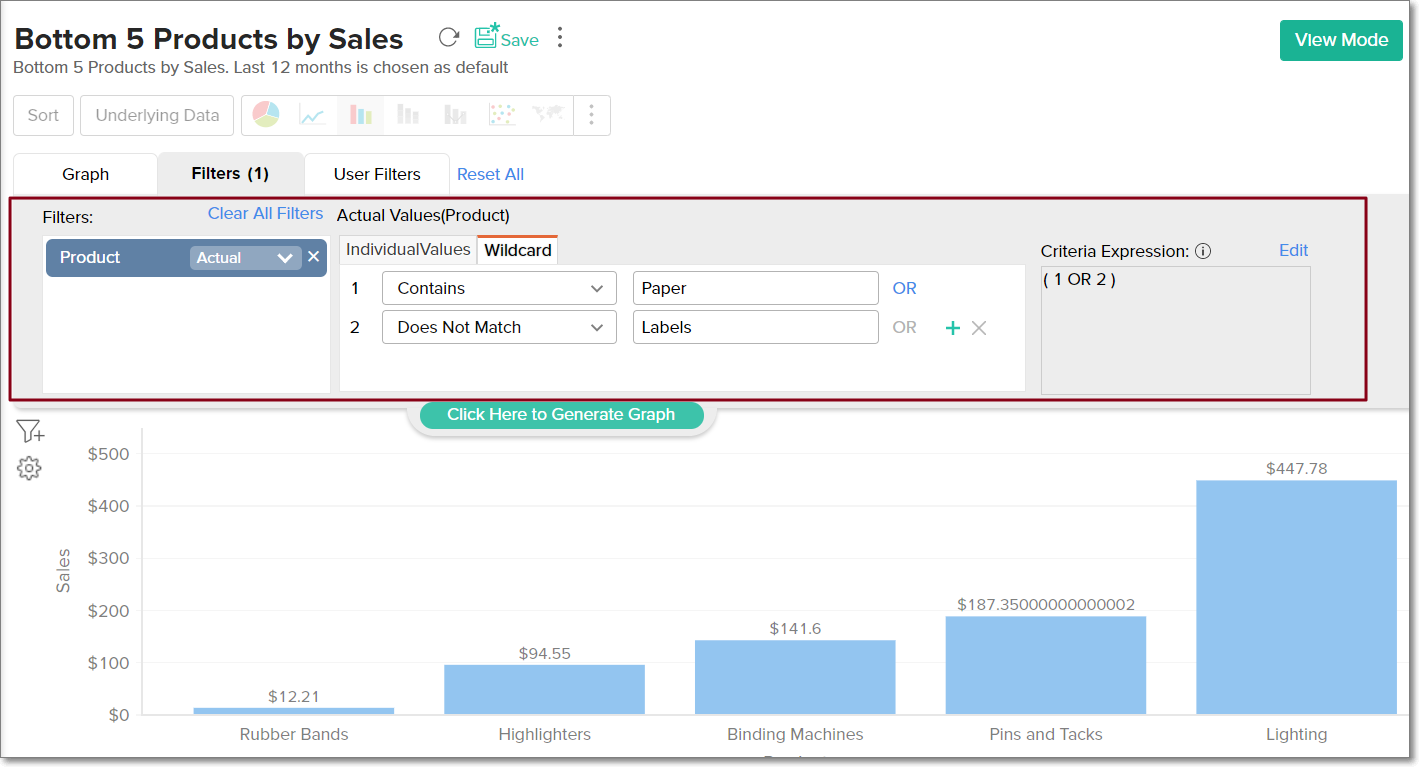1419x767 pixels.
Task: Open chart settings gear icon
Action: pos(29,468)
